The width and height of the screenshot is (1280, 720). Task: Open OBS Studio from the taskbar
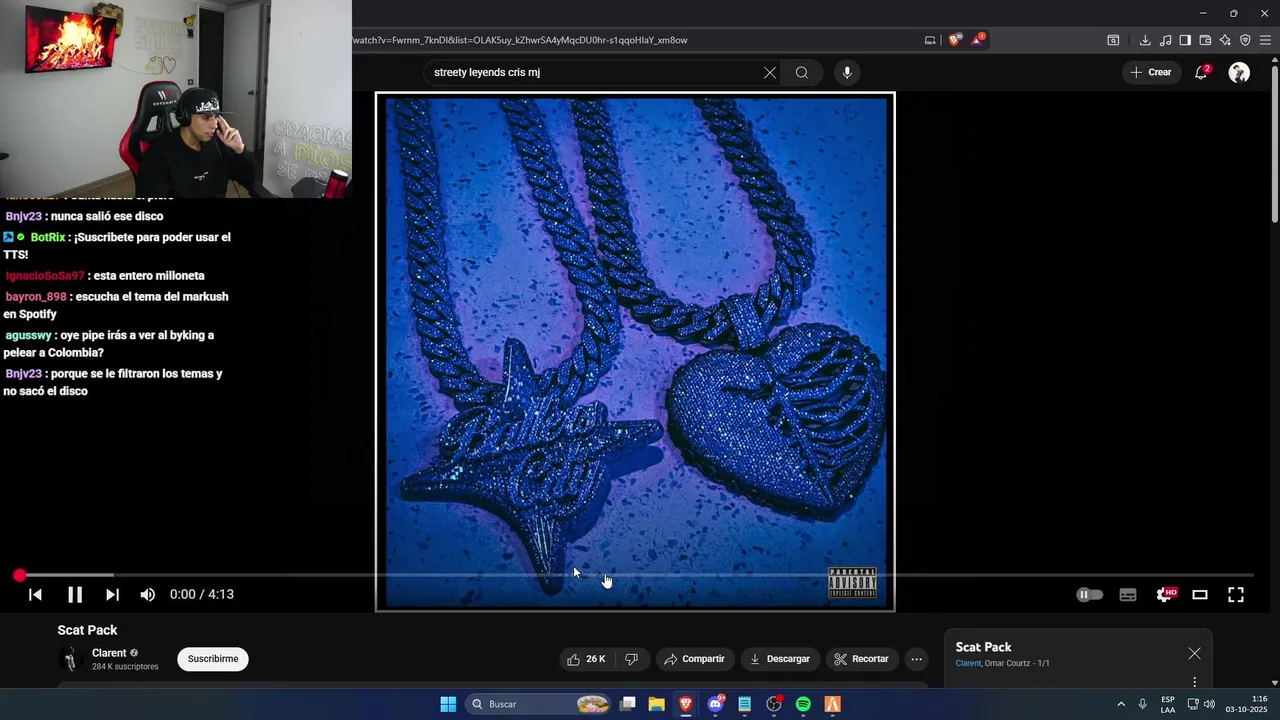click(x=774, y=704)
